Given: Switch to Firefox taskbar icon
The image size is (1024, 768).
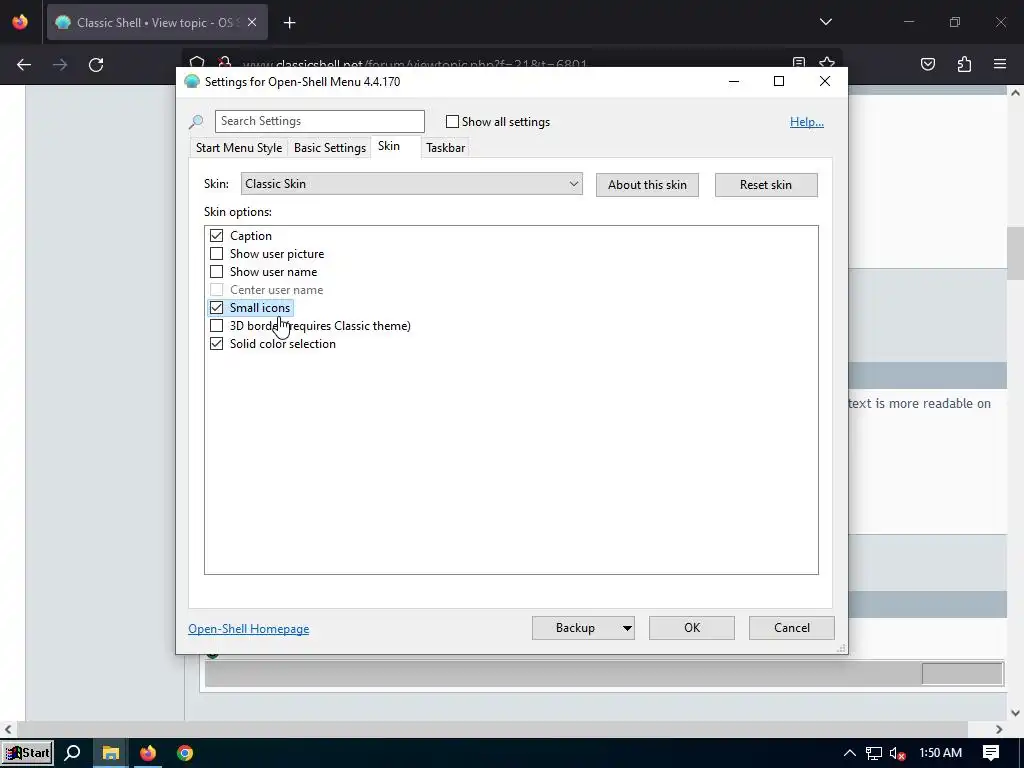Looking at the screenshot, I should click(148, 753).
